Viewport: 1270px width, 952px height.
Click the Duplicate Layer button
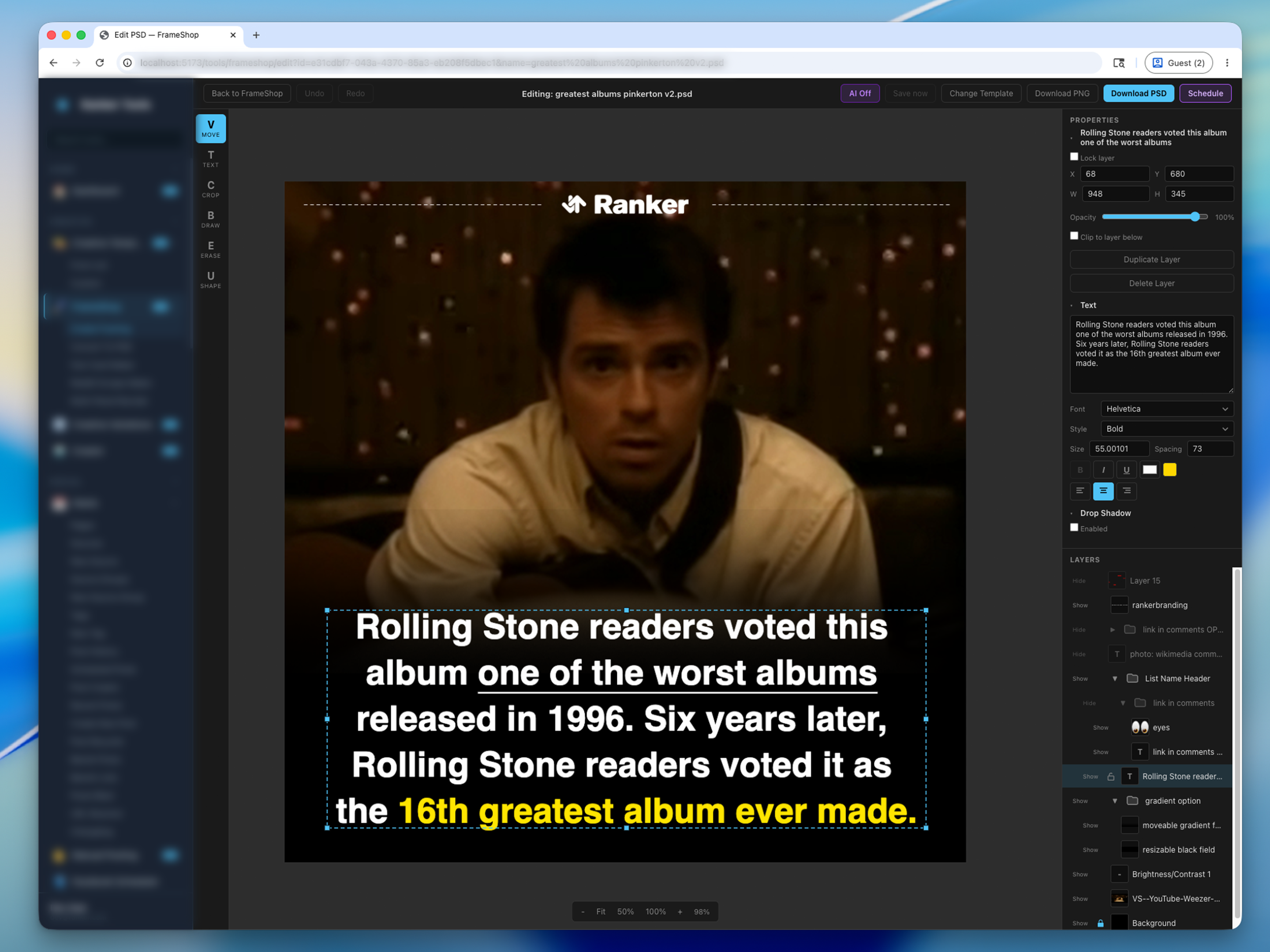(1151, 259)
